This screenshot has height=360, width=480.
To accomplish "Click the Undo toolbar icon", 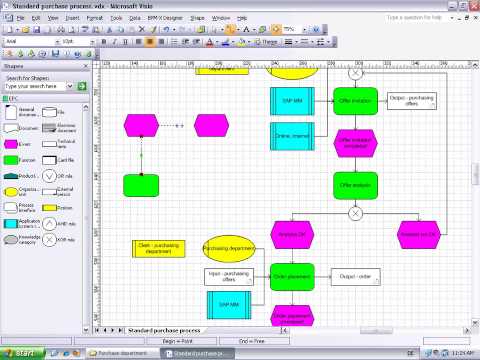I will [x=166, y=30].
